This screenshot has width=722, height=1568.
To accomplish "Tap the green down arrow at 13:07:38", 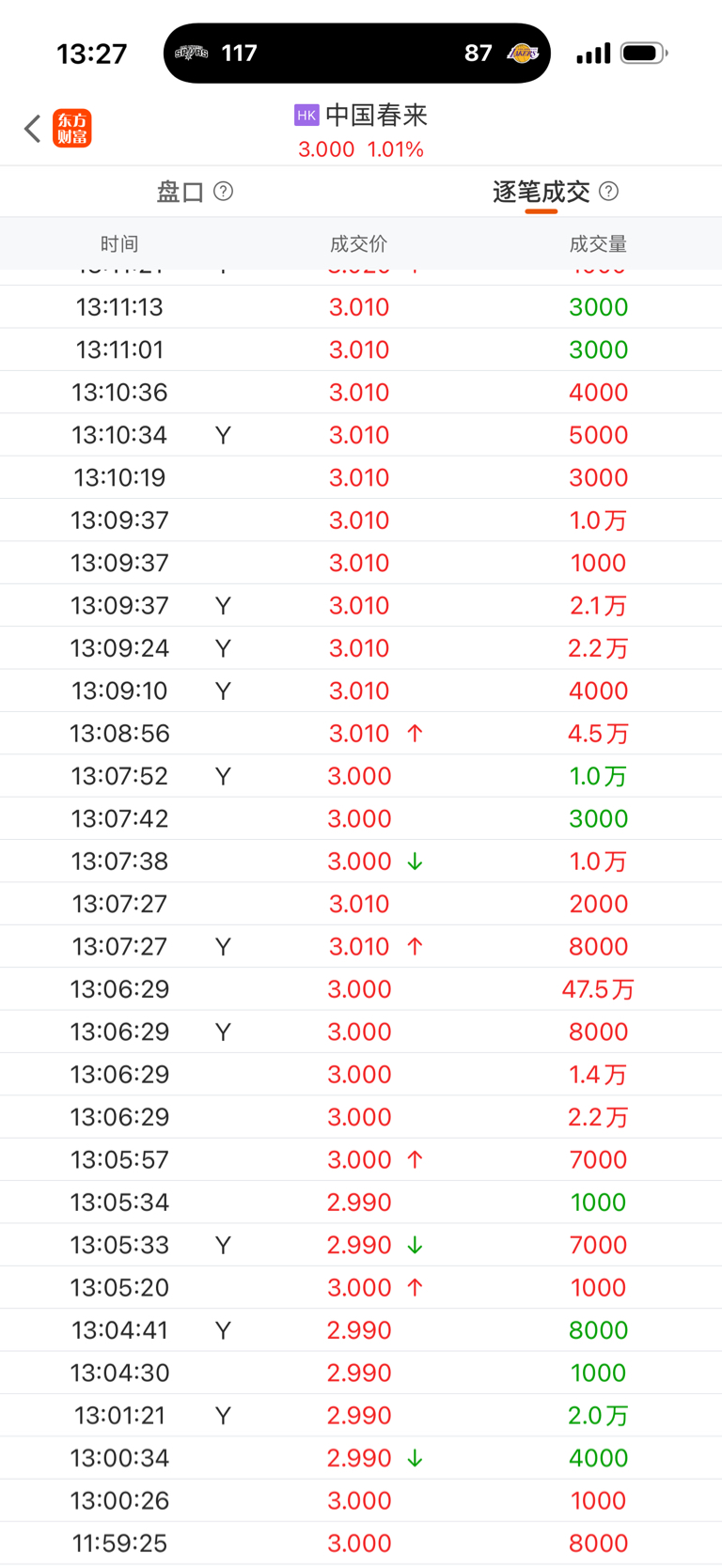I will 415,862.
